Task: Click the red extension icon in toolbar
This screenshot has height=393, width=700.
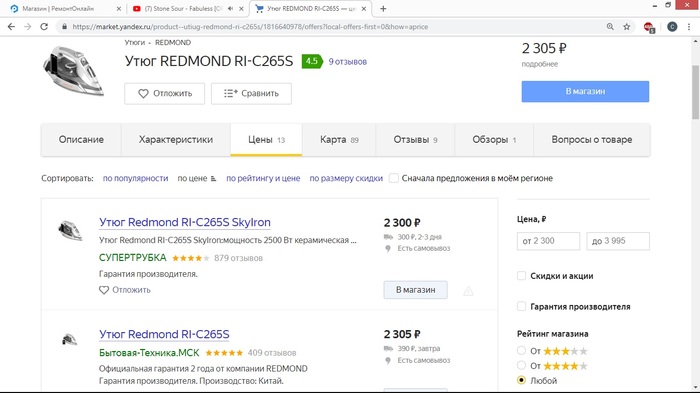Action: (x=649, y=27)
